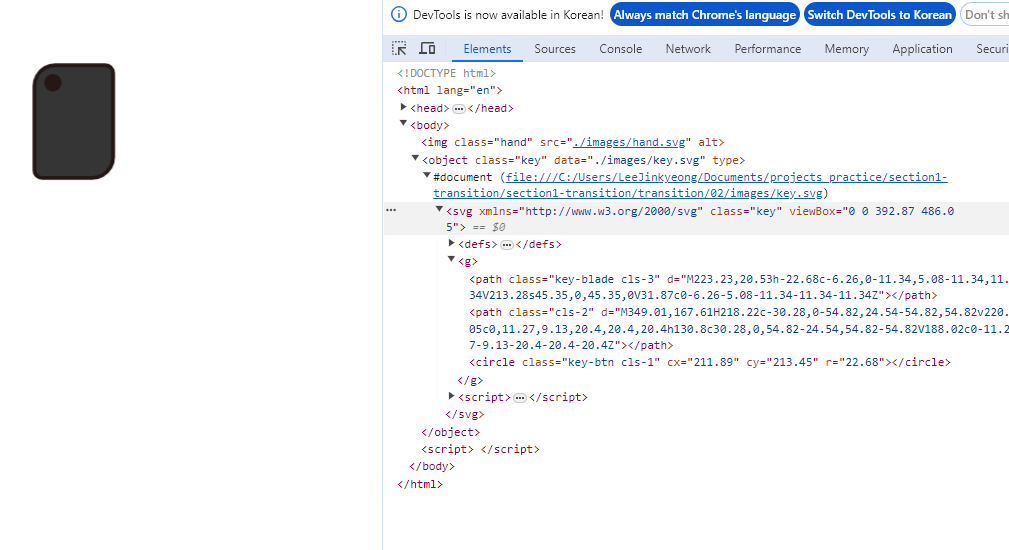1009x550 pixels.
Task: Expand the collapsed script ellipsis badge inside svg
Action: tap(520, 398)
